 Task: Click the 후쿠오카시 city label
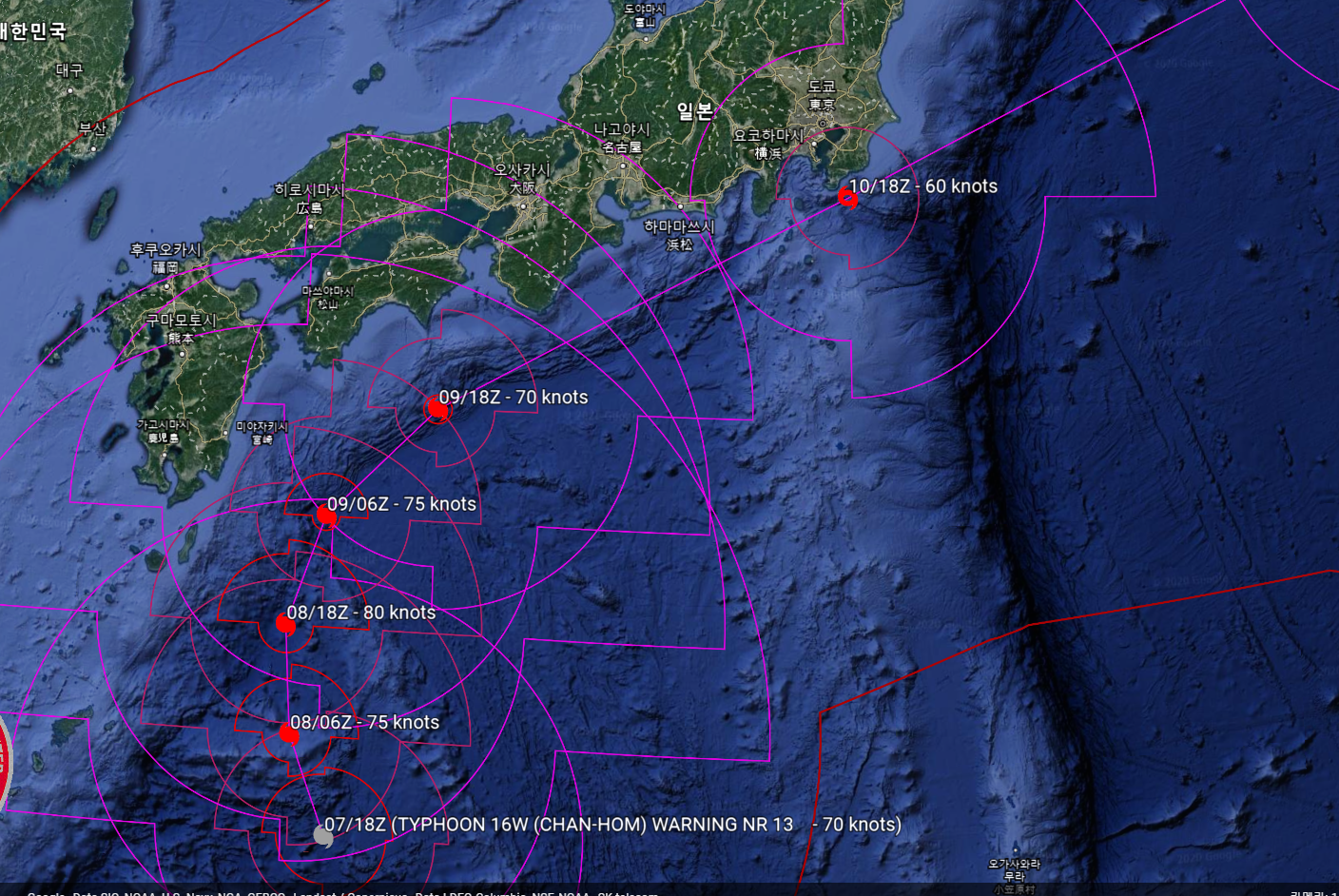[x=165, y=259]
